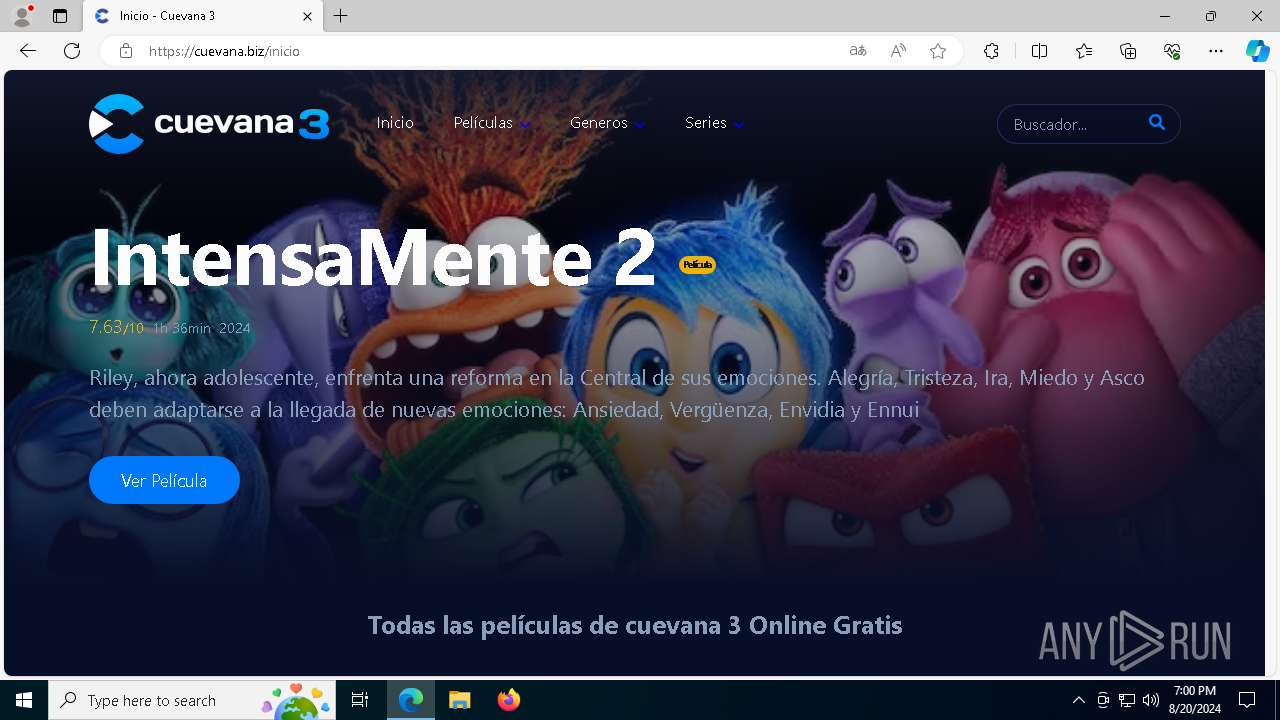Click 'Todas las películas de cuevana 3' heading
The height and width of the screenshot is (720, 1280).
(635, 625)
